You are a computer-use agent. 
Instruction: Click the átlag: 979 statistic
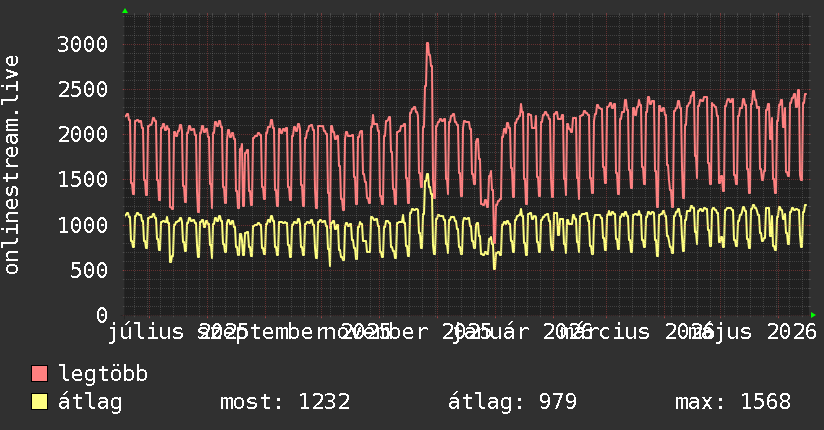[x=512, y=402]
